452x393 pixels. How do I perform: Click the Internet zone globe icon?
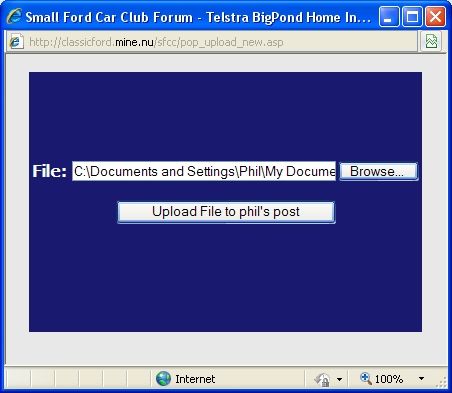click(x=163, y=379)
